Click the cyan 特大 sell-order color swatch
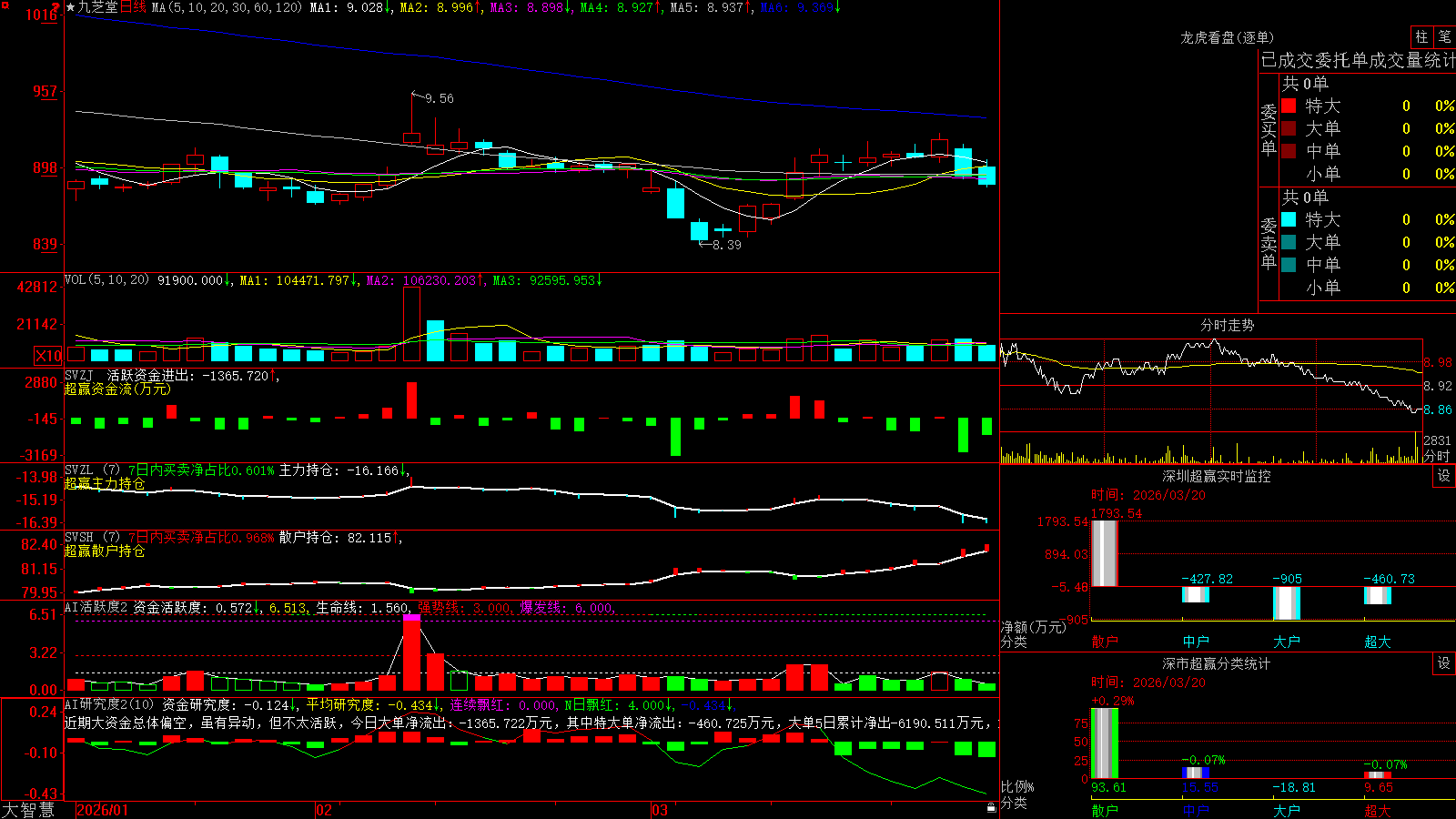Screen dimensions: 1456x819 tap(1289, 219)
